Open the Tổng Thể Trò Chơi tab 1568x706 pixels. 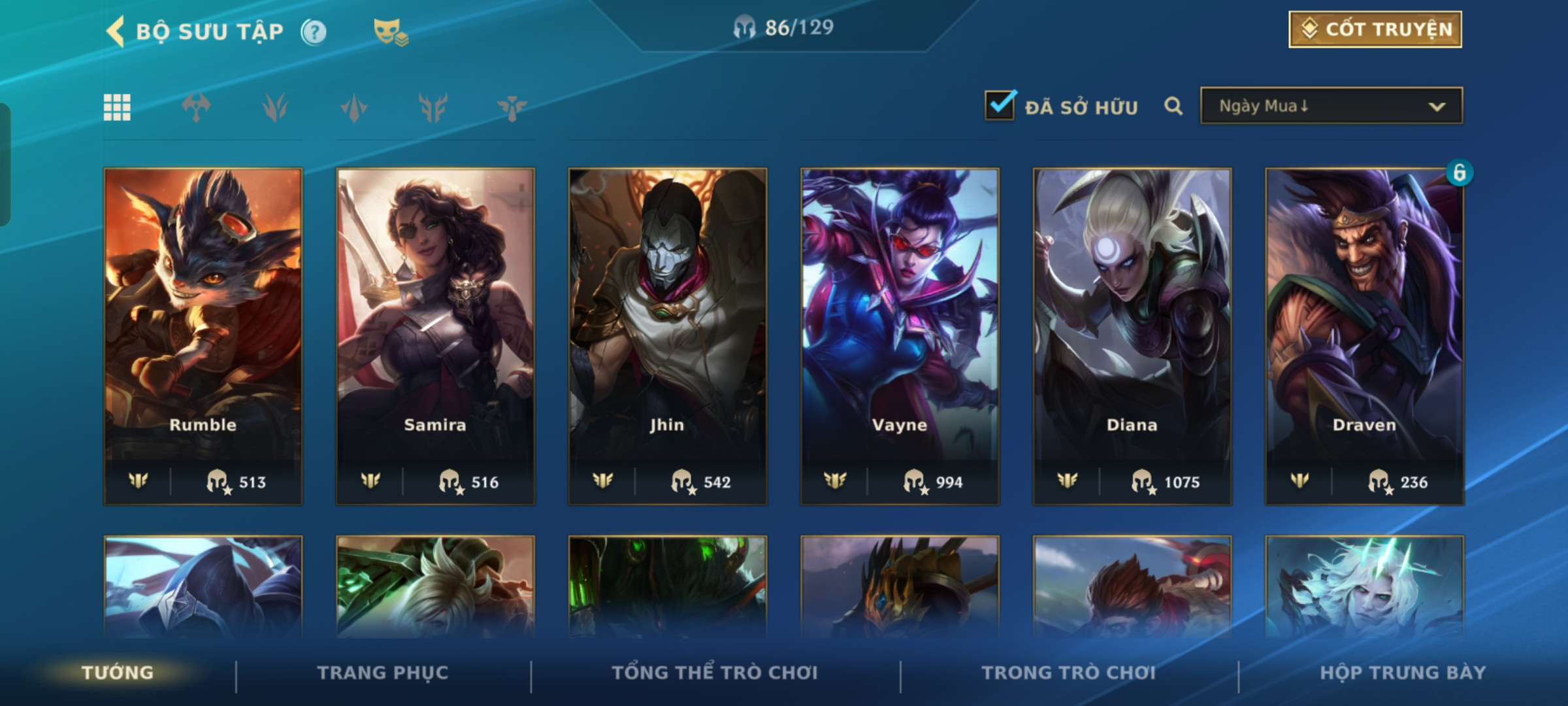point(715,673)
